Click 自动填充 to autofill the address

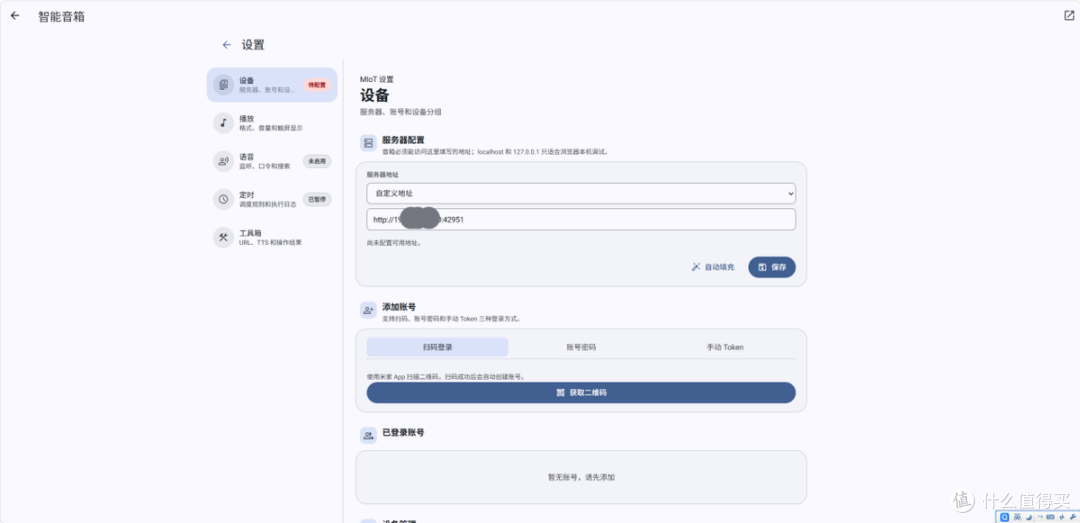click(x=713, y=267)
